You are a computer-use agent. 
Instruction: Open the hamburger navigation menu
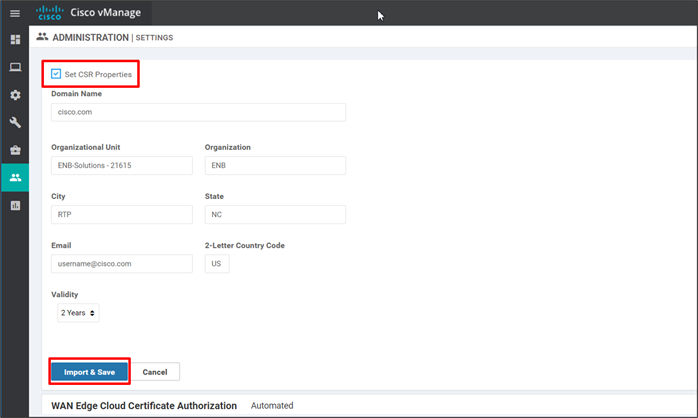click(15, 13)
